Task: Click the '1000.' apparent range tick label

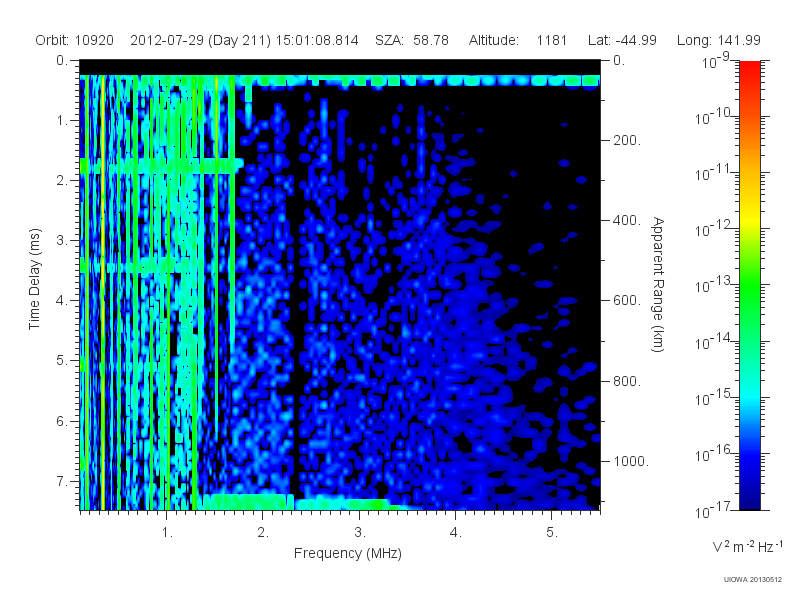Action: click(631, 461)
